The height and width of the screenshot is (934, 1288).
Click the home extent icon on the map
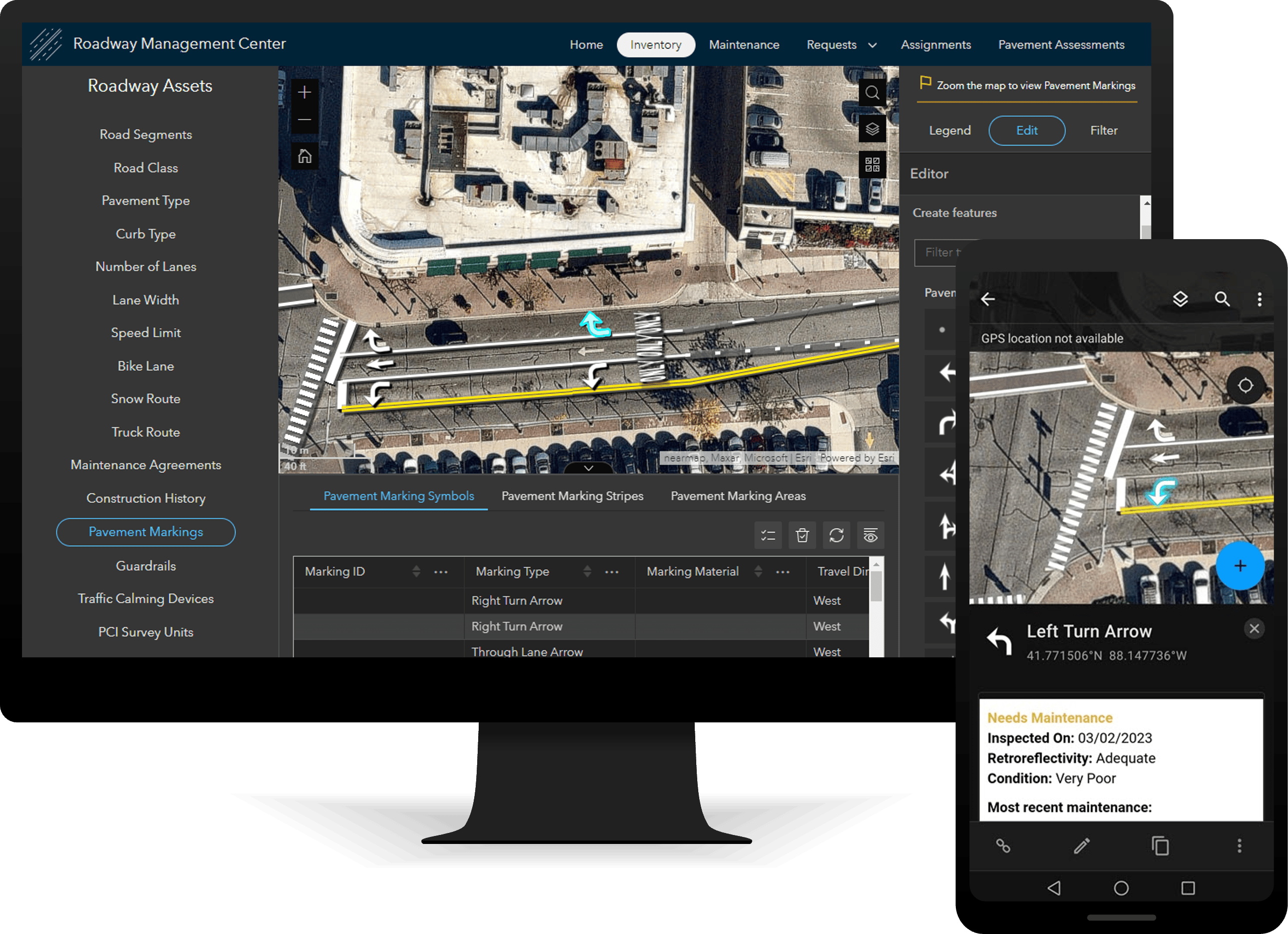(x=305, y=155)
